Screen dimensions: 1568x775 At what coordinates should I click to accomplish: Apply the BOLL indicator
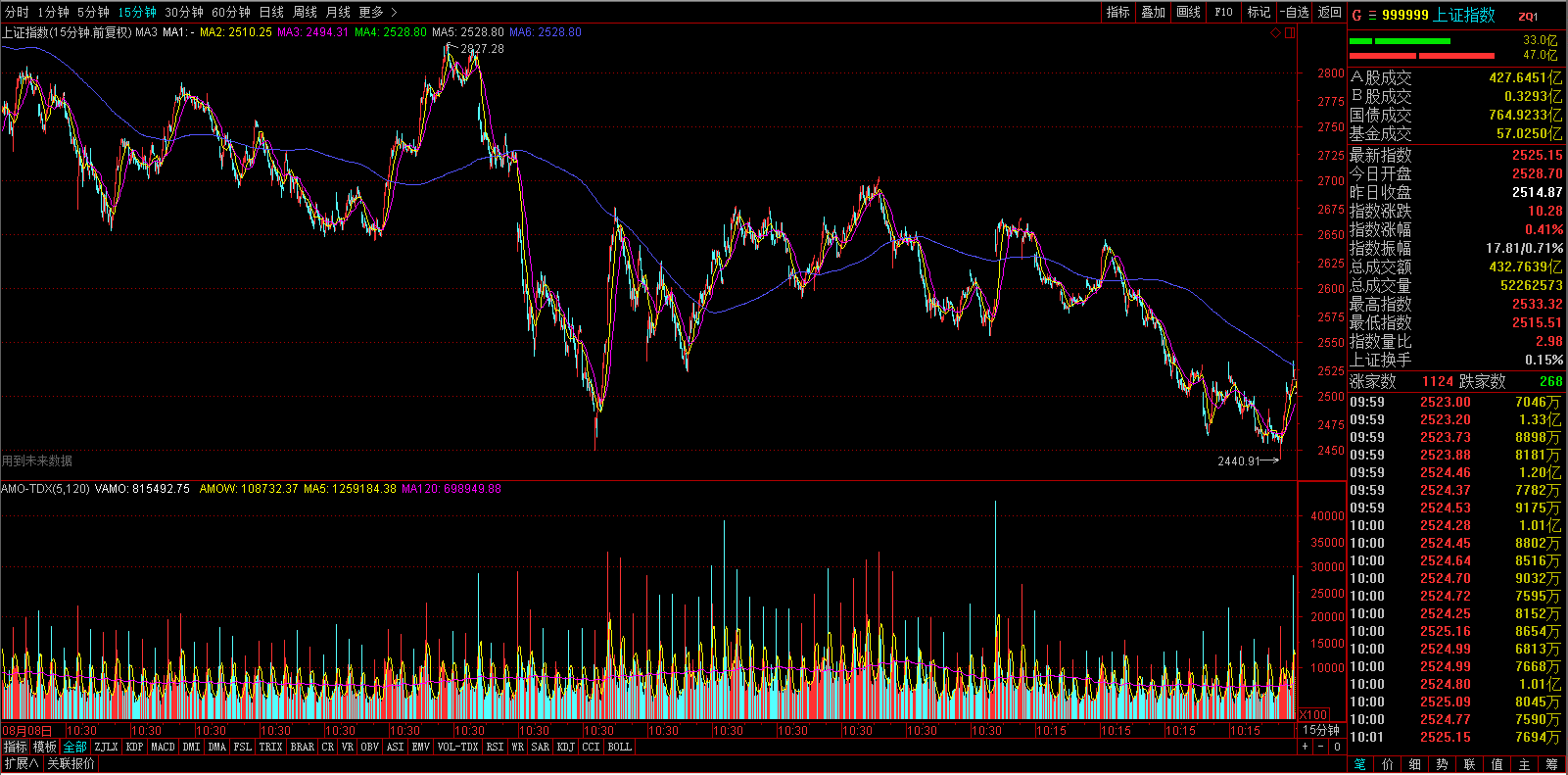(619, 747)
